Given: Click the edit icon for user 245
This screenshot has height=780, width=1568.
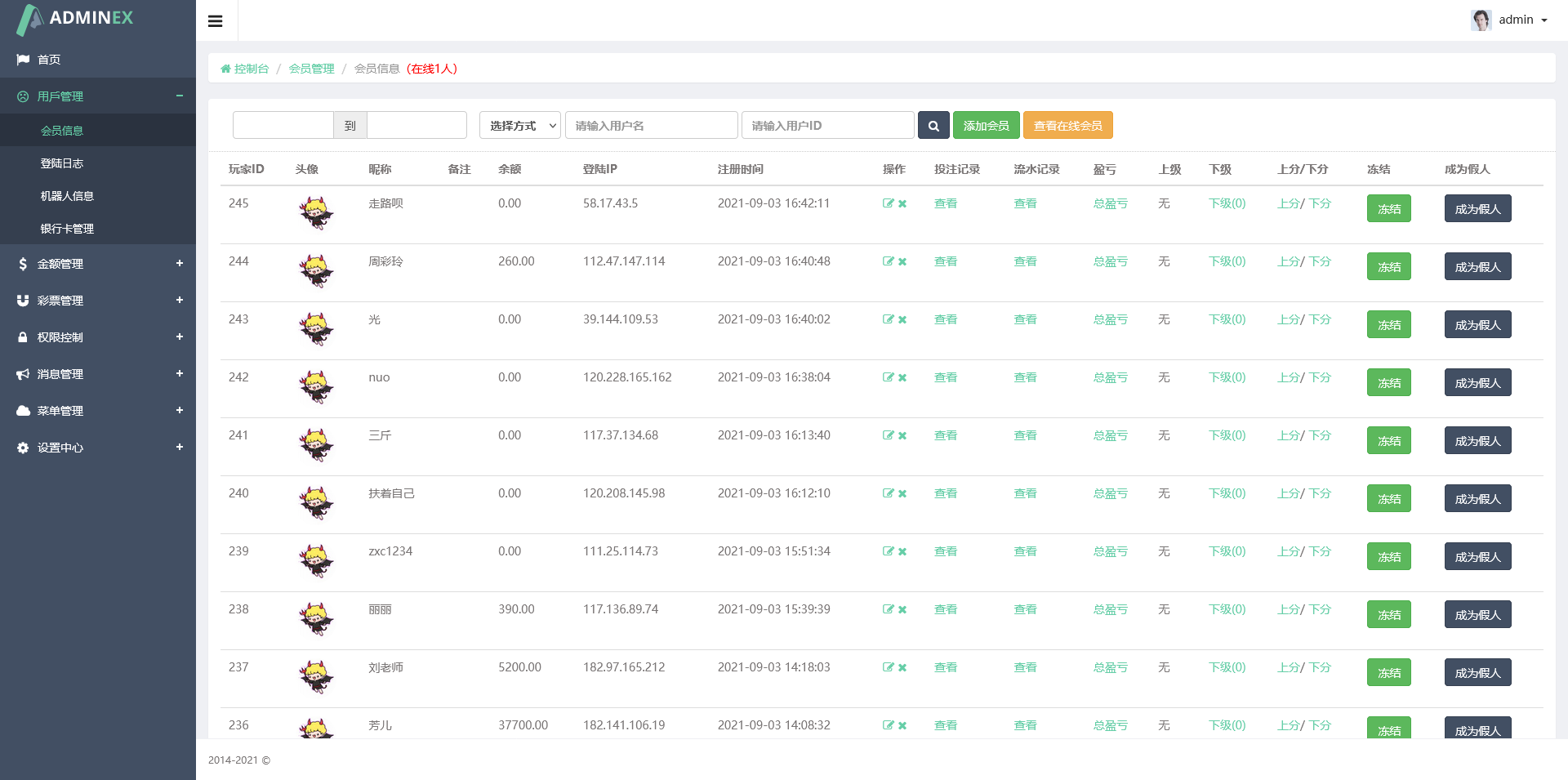Looking at the screenshot, I should [888, 203].
